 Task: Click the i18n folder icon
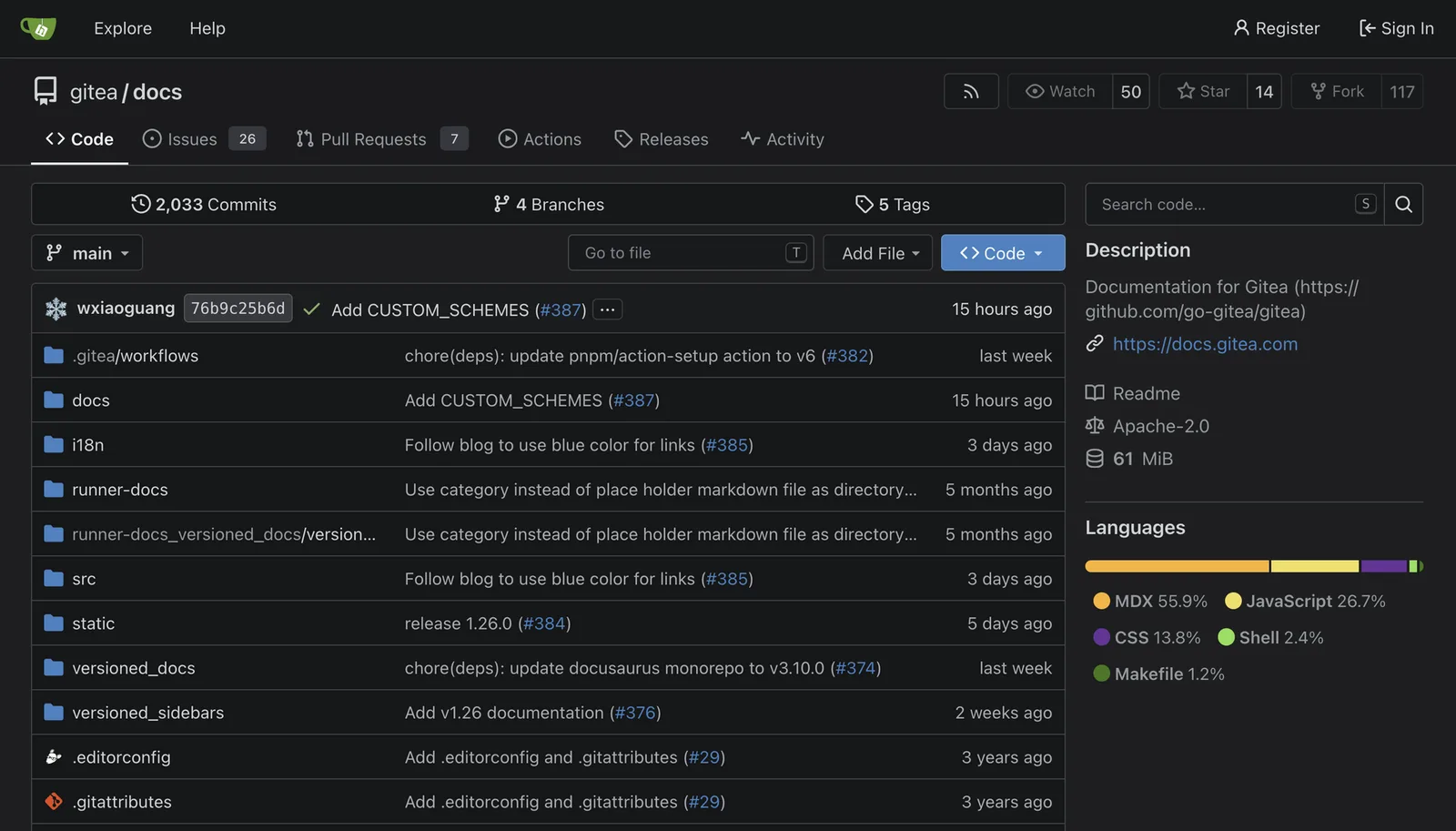54,444
